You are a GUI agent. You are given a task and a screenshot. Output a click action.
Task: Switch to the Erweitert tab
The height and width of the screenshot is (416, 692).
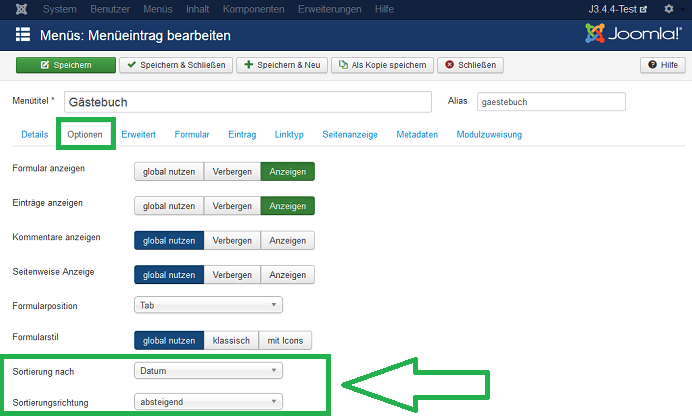coord(138,134)
